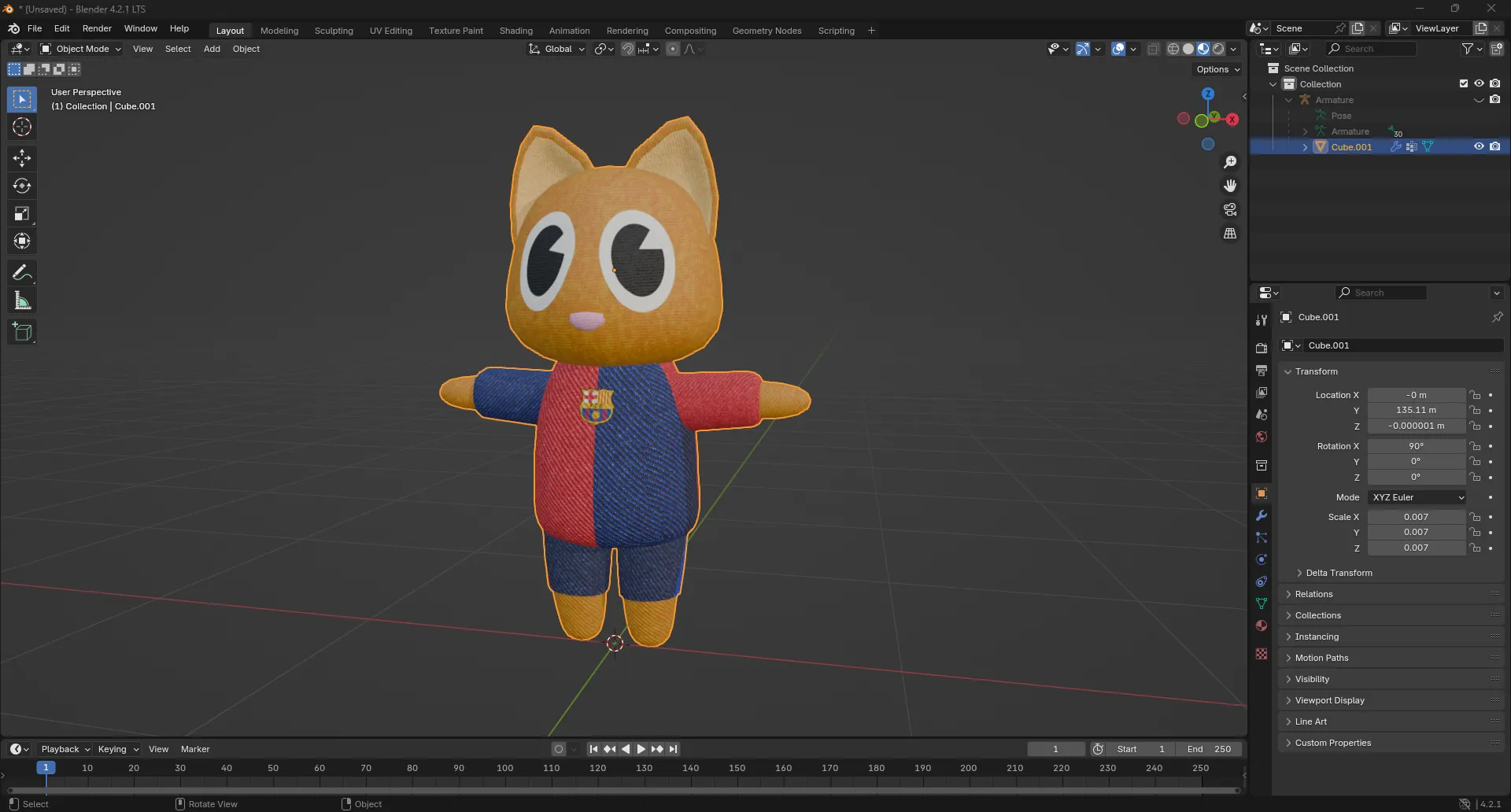The height and width of the screenshot is (812, 1511).
Task: Select the Add Cube tool
Action: click(x=22, y=332)
